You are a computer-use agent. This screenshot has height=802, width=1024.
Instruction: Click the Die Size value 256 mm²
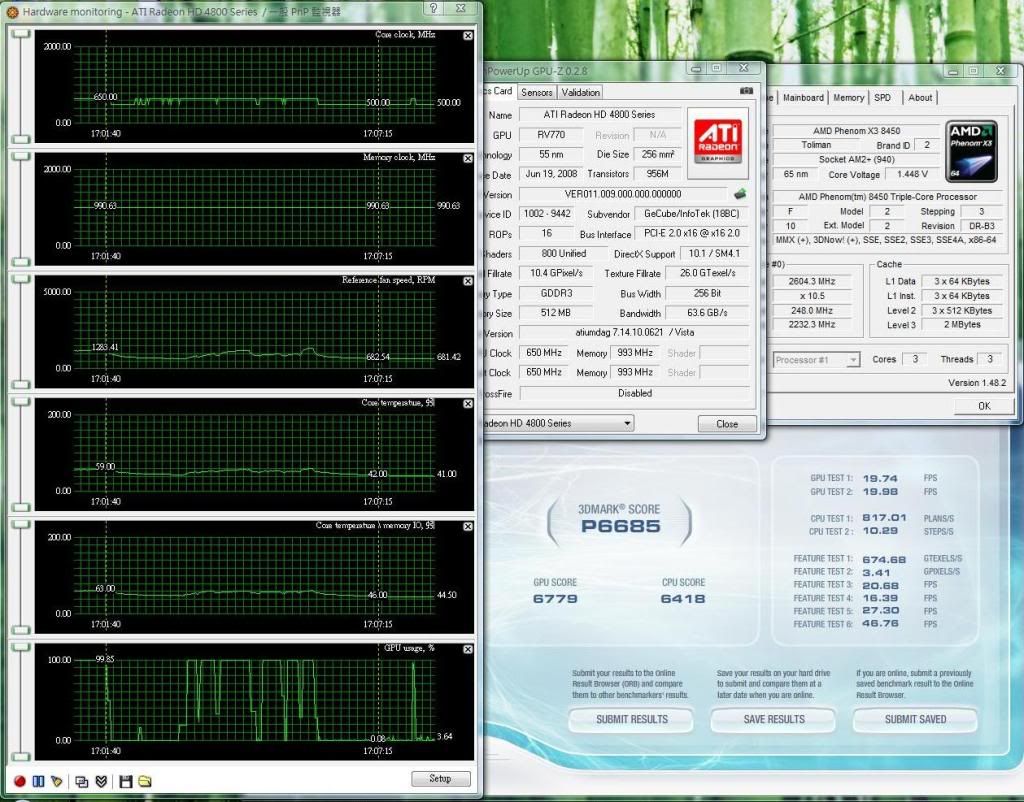pyautogui.click(x=658, y=155)
